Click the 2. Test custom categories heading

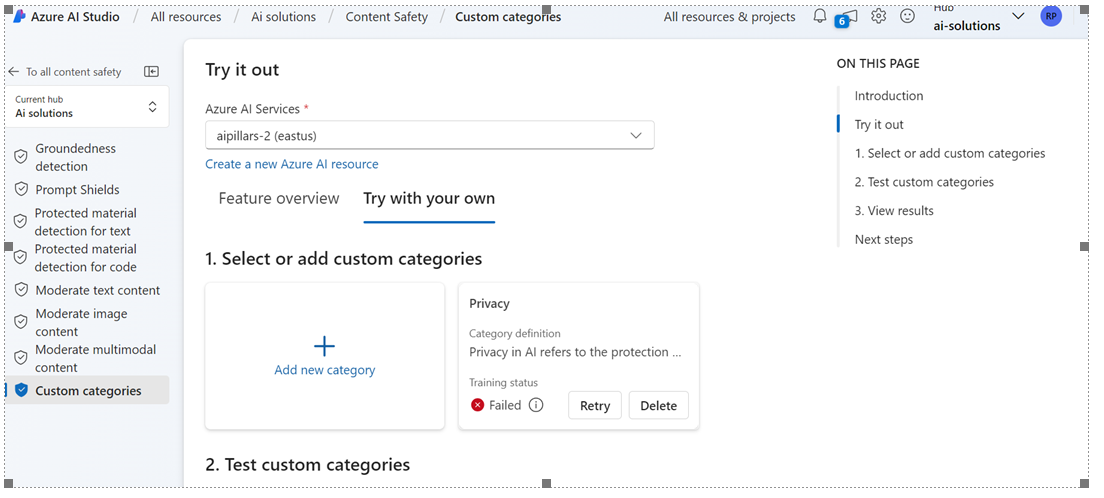click(x=308, y=465)
